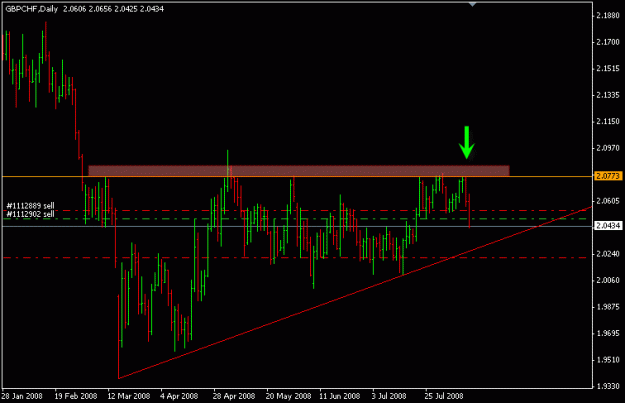Click the 2.0605 price scale value

point(608,201)
